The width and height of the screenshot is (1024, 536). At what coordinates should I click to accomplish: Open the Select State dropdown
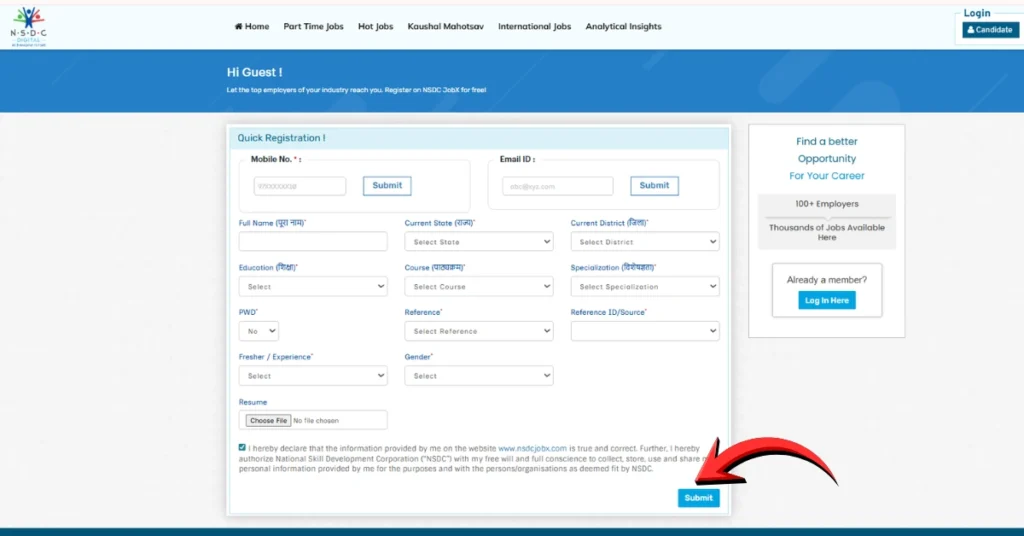point(479,242)
